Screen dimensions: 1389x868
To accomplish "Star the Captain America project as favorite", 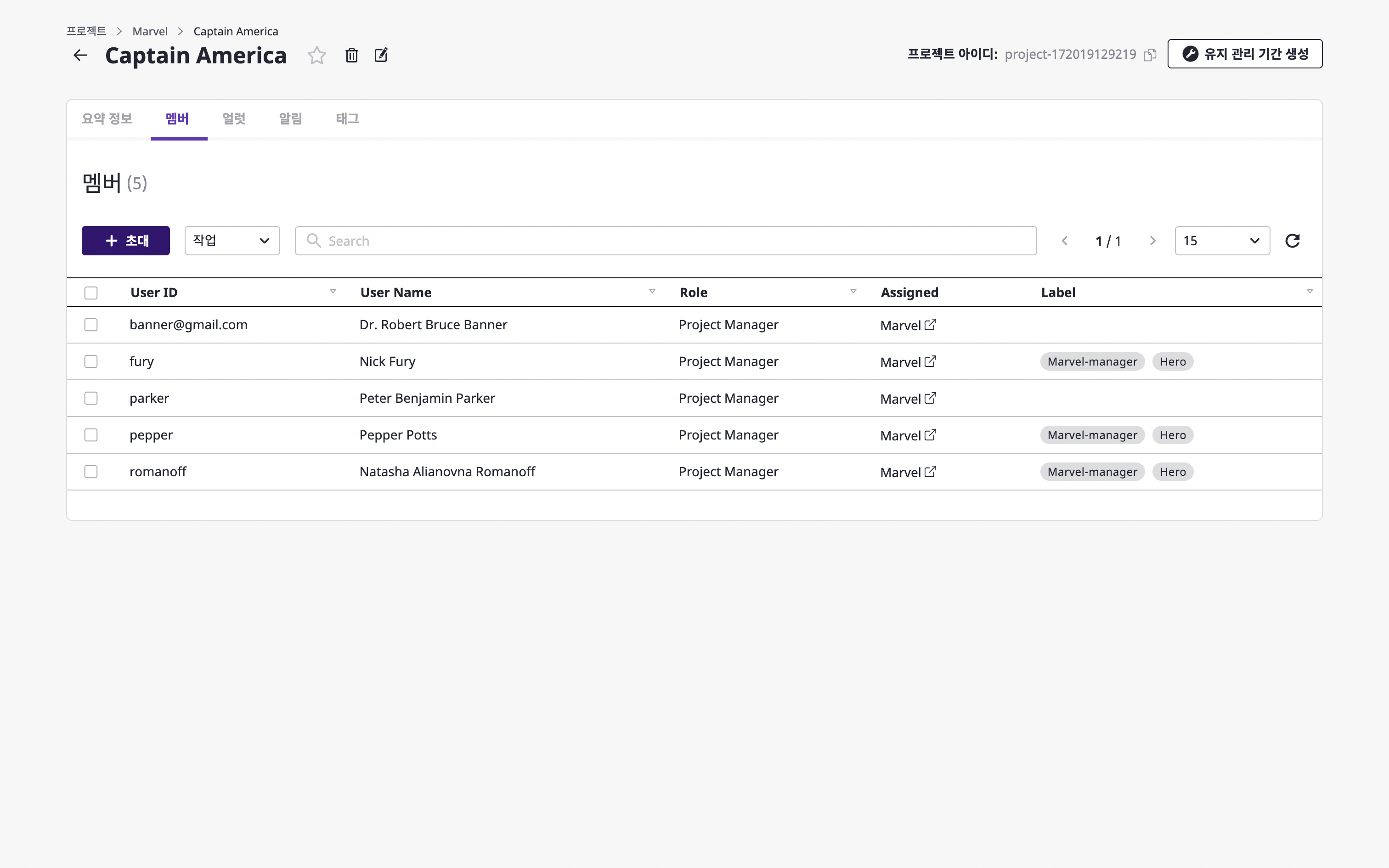I will point(316,55).
